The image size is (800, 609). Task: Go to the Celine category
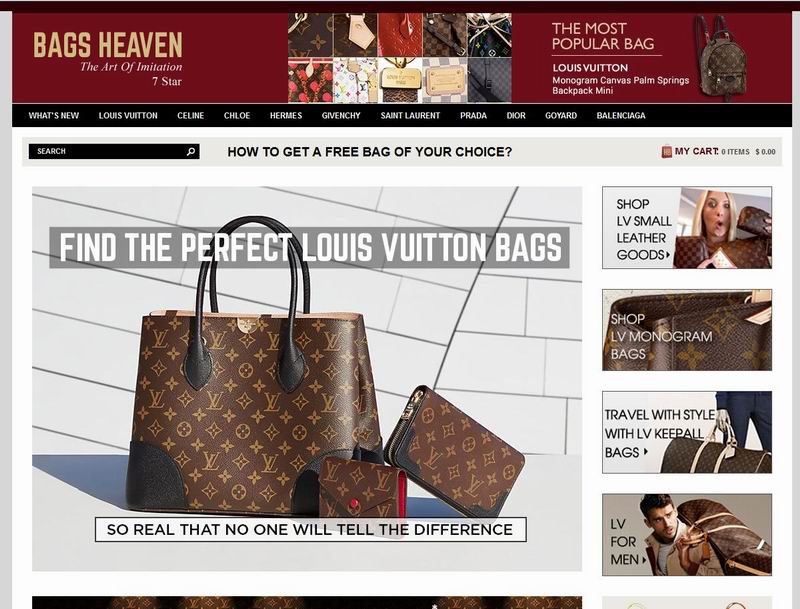(190, 116)
